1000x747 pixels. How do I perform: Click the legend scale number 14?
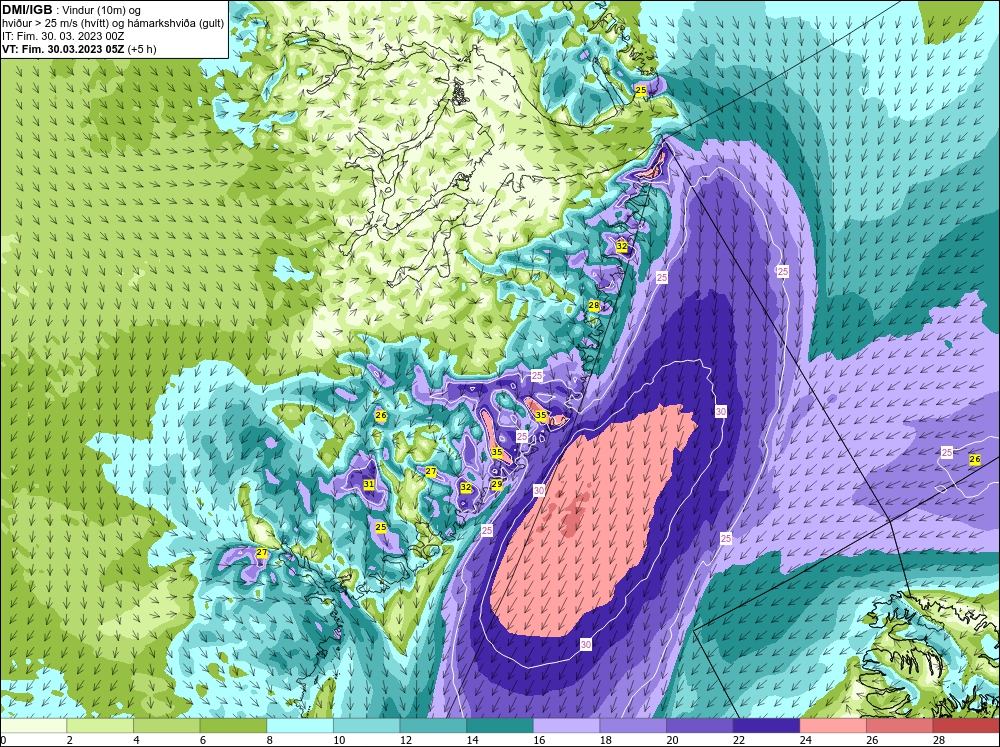pos(472,740)
